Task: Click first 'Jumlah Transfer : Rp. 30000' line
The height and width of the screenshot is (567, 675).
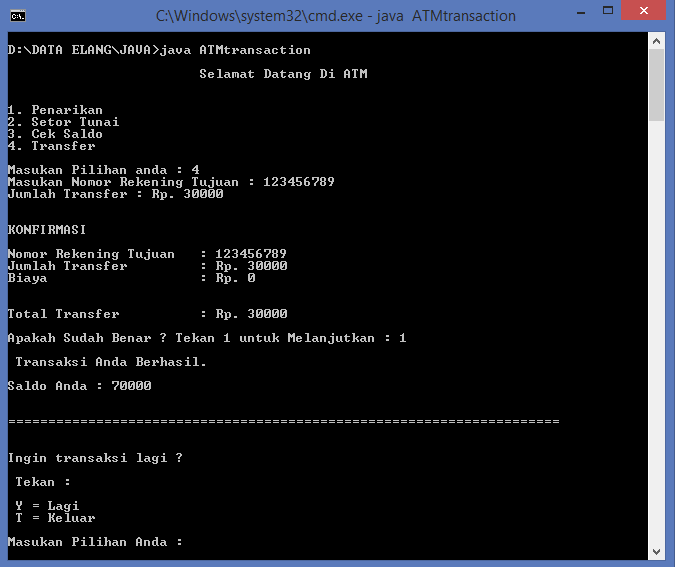Action: click(115, 194)
